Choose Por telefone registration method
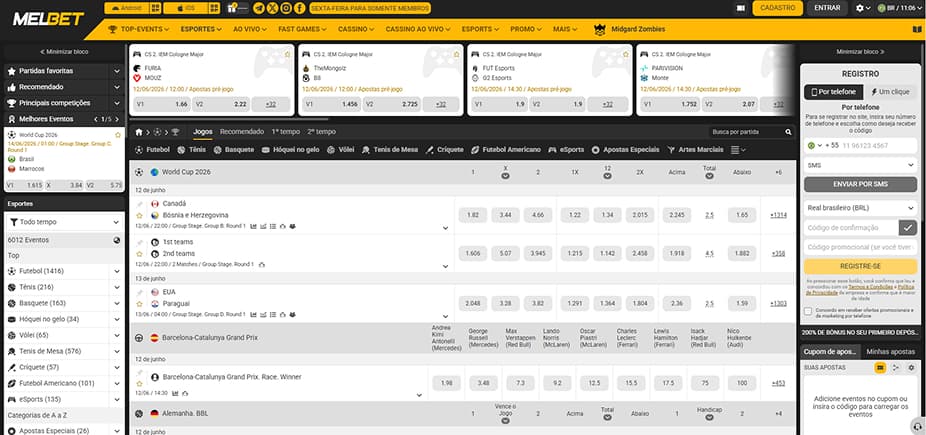926x435 pixels. pyautogui.click(x=833, y=92)
